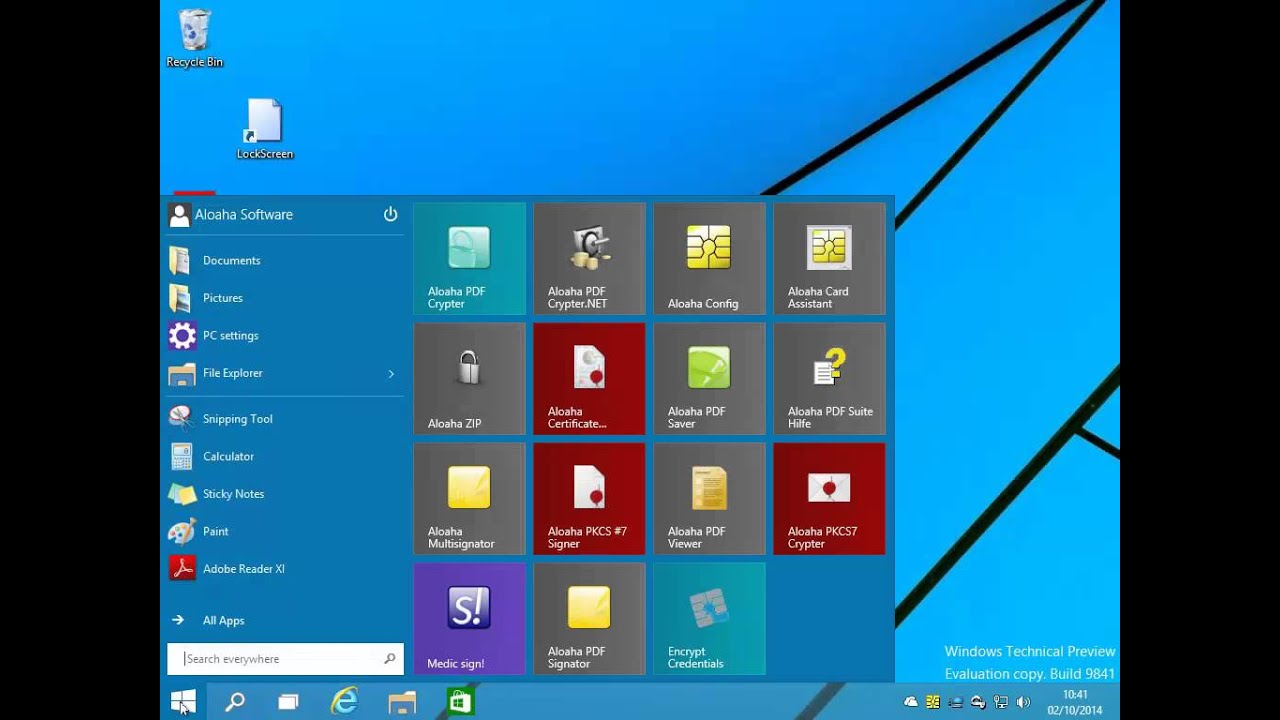This screenshot has height=720, width=1280.
Task: Click the magnifier icon in the search box
Action: pyautogui.click(x=390, y=659)
